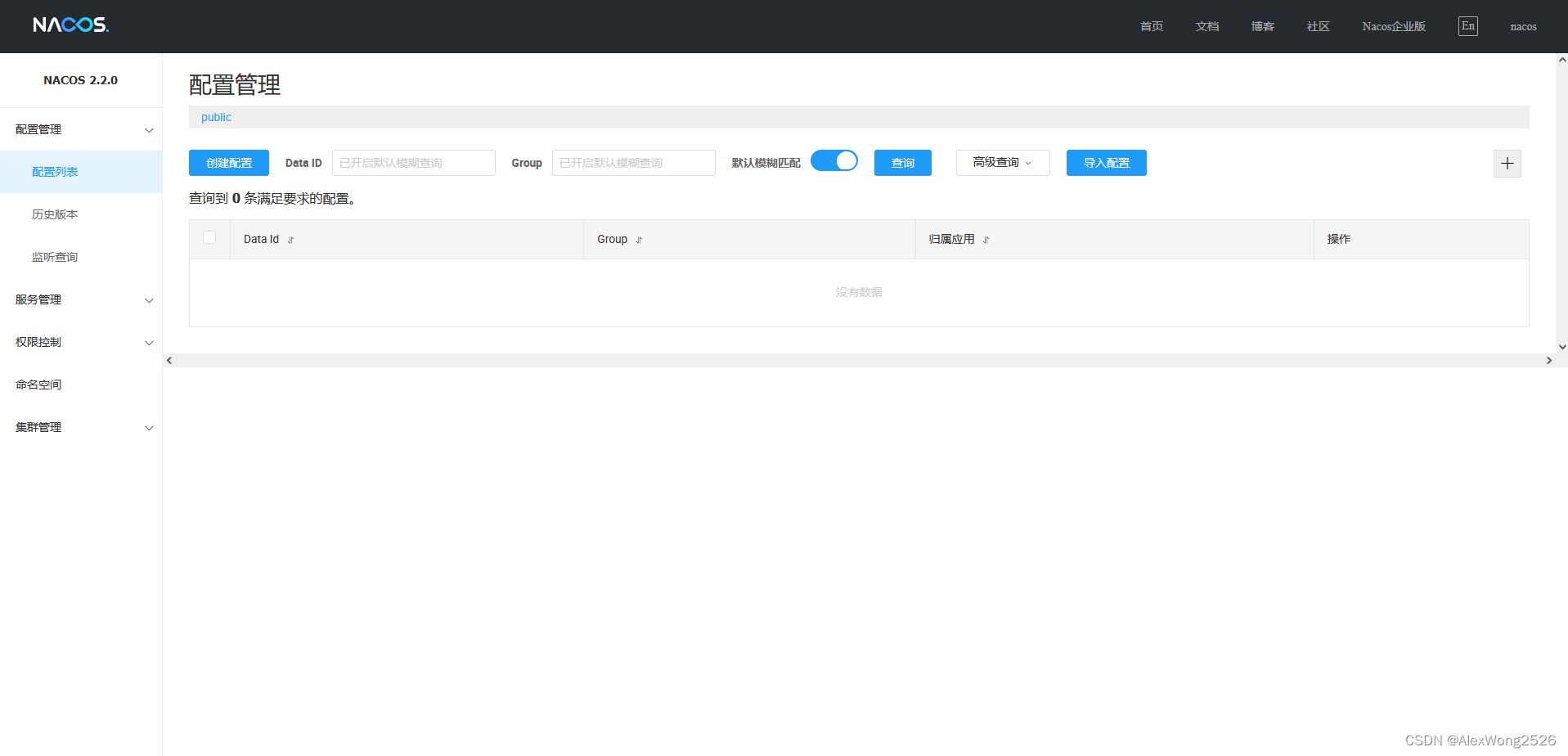This screenshot has width=1568, height=756.
Task: Select 配置列表 in the sidebar
Action: (x=81, y=172)
